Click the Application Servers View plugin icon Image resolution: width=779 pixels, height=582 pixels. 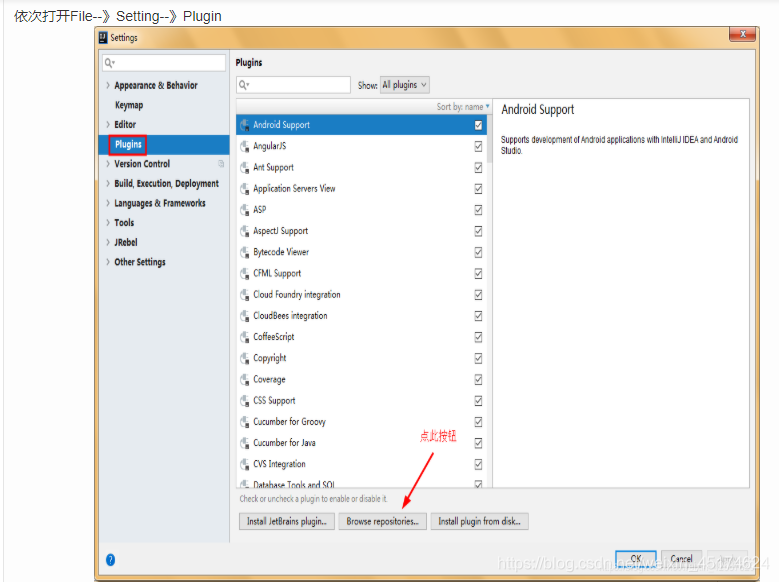click(x=245, y=189)
